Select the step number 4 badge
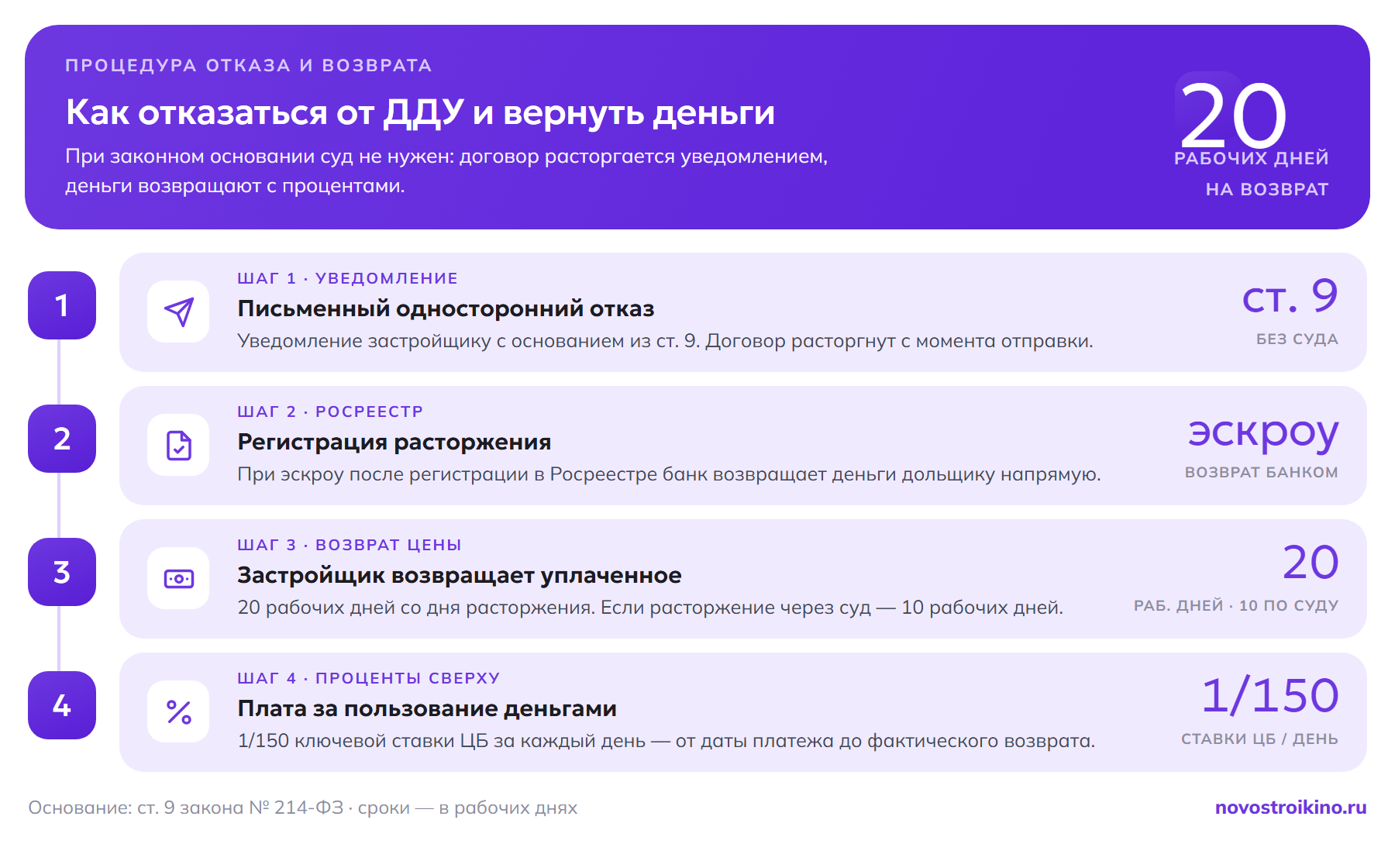The height and width of the screenshot is (868, 1395). pyautogui.click(x=62, y=705)
